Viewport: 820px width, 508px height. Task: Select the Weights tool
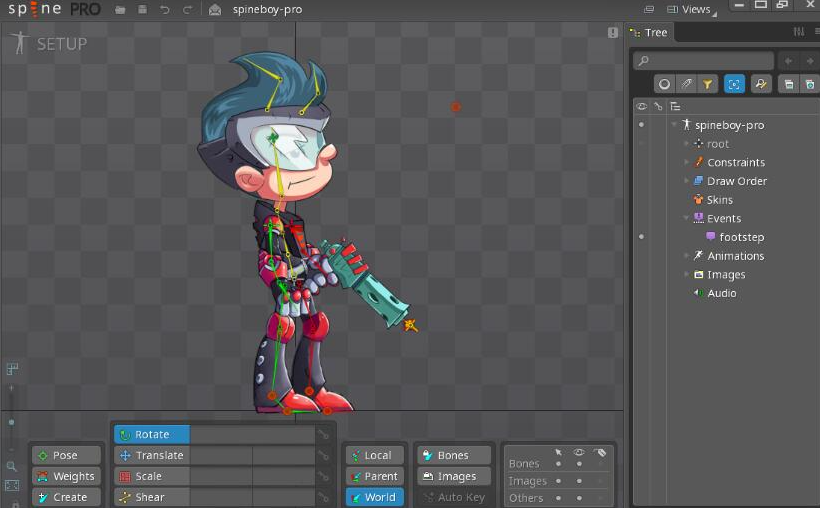(x=66, y=476)
